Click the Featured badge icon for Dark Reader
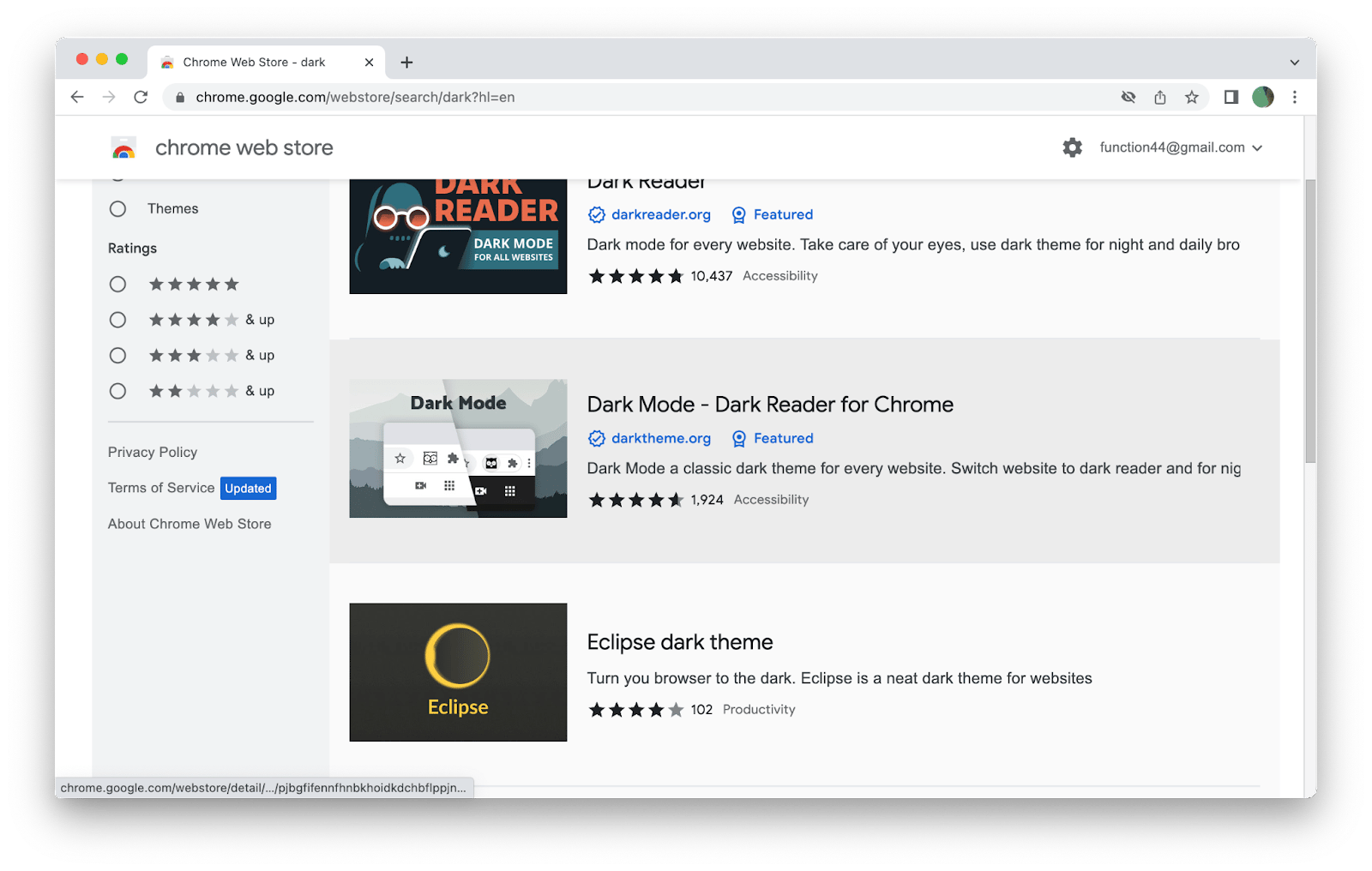1372x871 pixels. 739,214
